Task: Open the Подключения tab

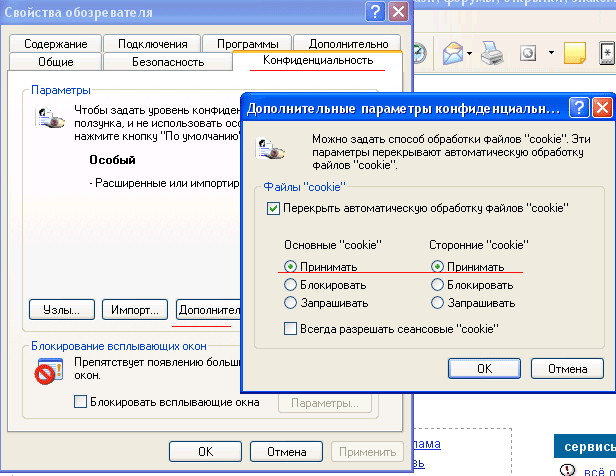Action: tap(152, 44)
